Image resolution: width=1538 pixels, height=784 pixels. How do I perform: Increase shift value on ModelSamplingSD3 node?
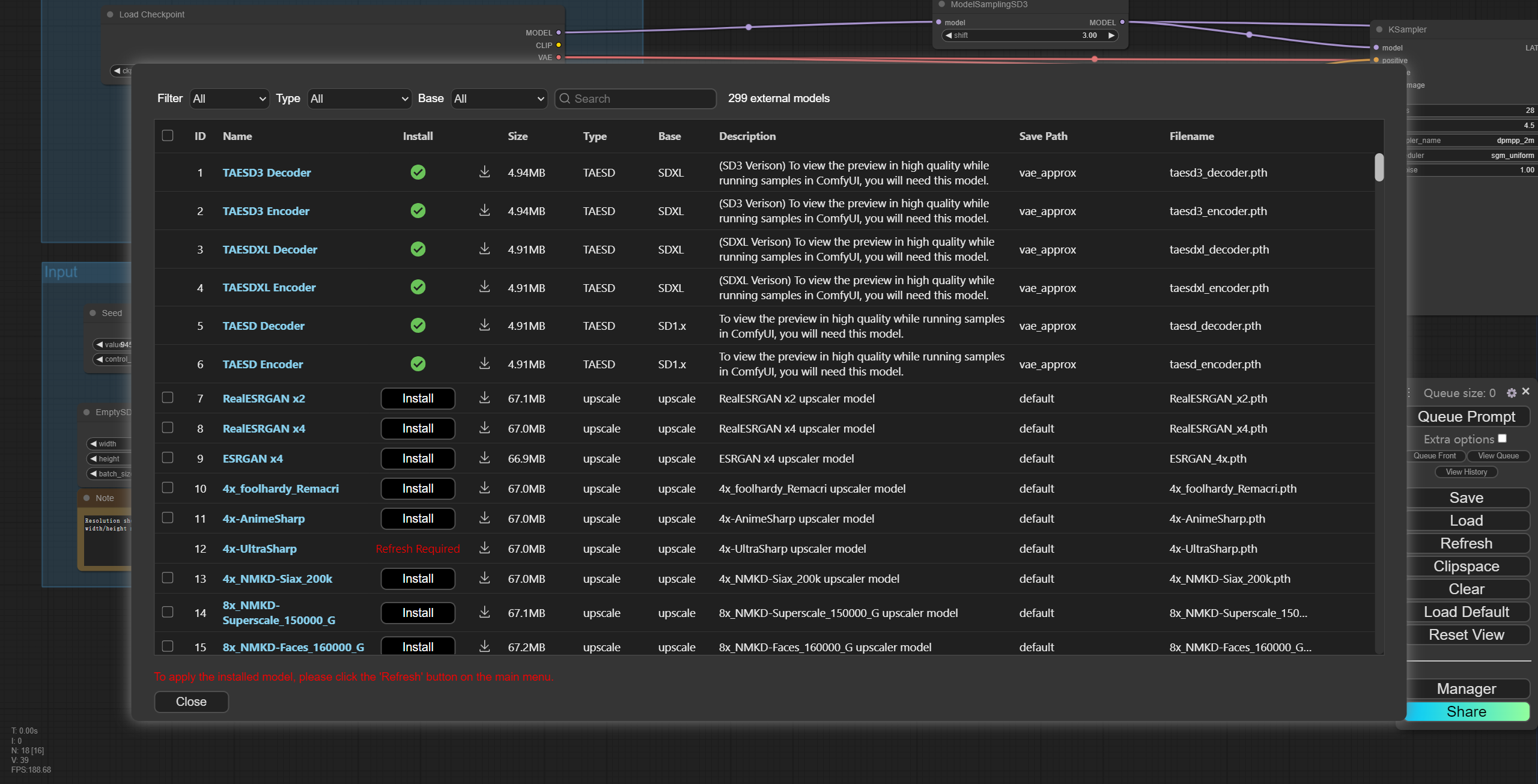(1111, 35)
